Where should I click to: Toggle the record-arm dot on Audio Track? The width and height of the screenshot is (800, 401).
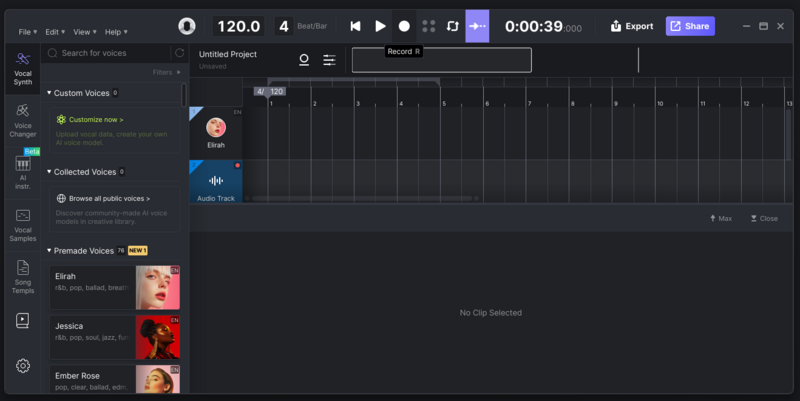(x=237, y=165)
